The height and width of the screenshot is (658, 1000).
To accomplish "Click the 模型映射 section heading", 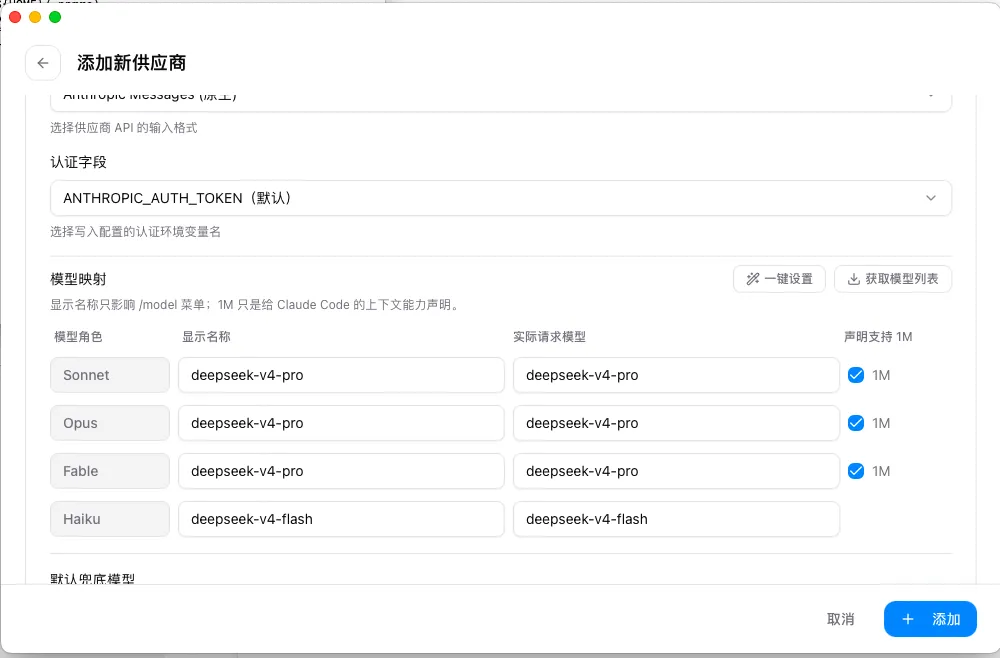I will (x=78, y=279).
